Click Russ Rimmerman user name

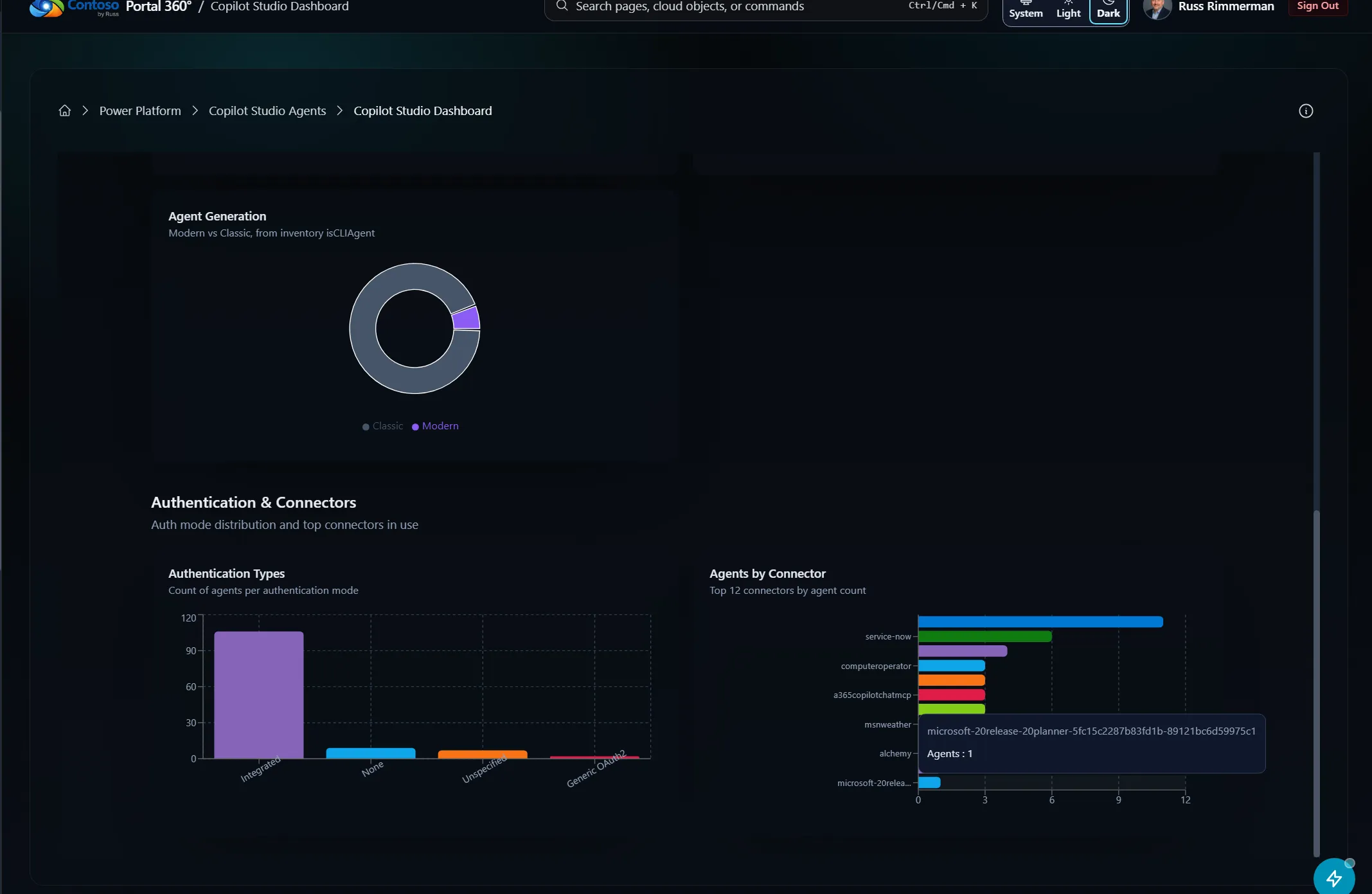point(1225,6)
